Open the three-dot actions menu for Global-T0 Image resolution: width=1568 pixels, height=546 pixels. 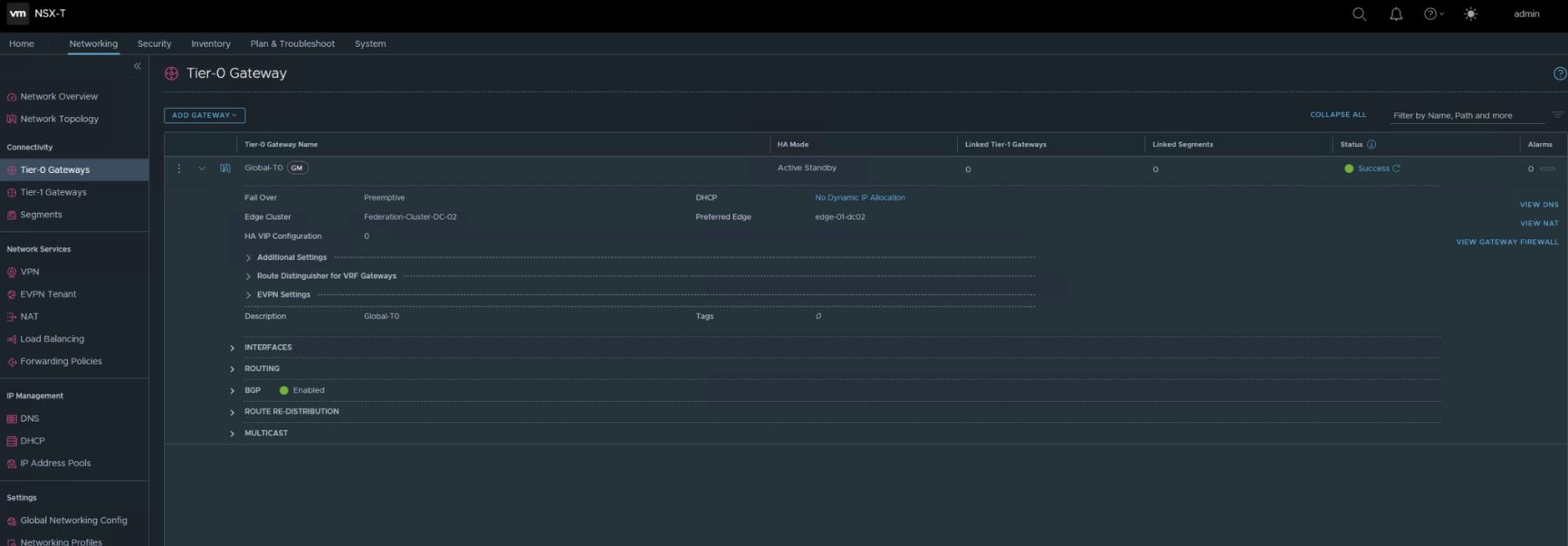point(179,168)
